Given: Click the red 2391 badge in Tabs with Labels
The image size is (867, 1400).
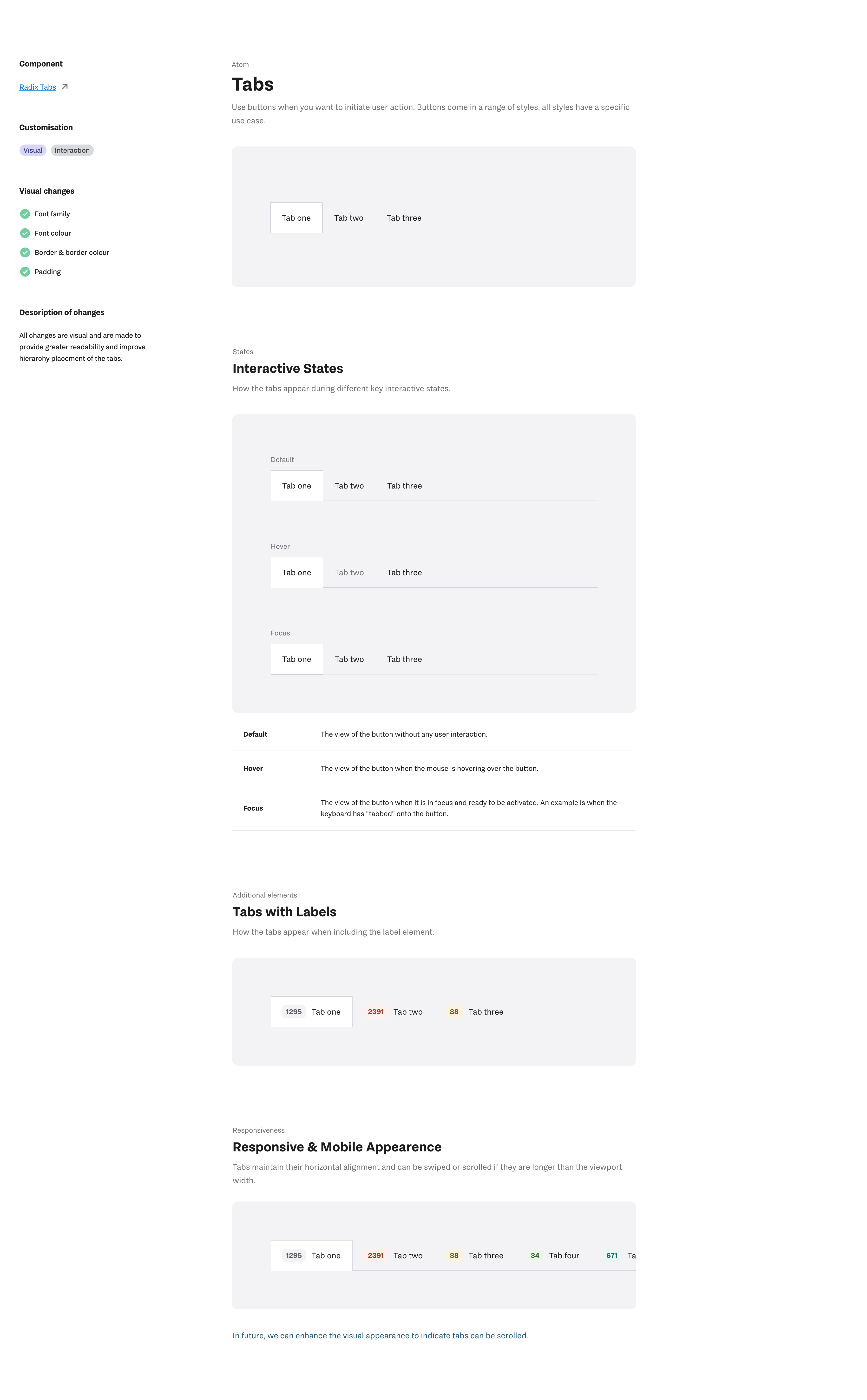Looking at the screenshot, I should 376,1012.
